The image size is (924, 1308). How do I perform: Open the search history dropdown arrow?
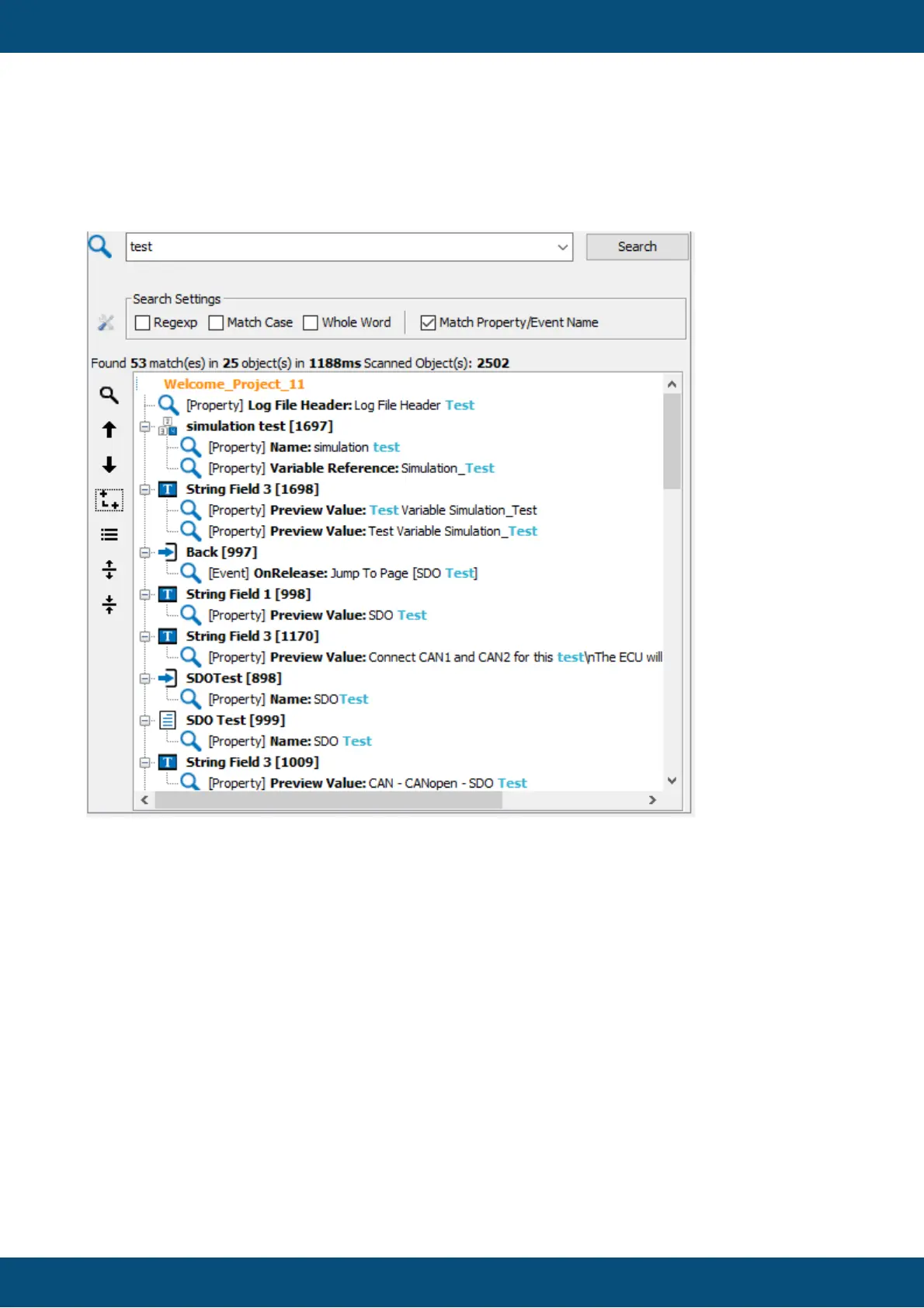click(x=562, y=247)
